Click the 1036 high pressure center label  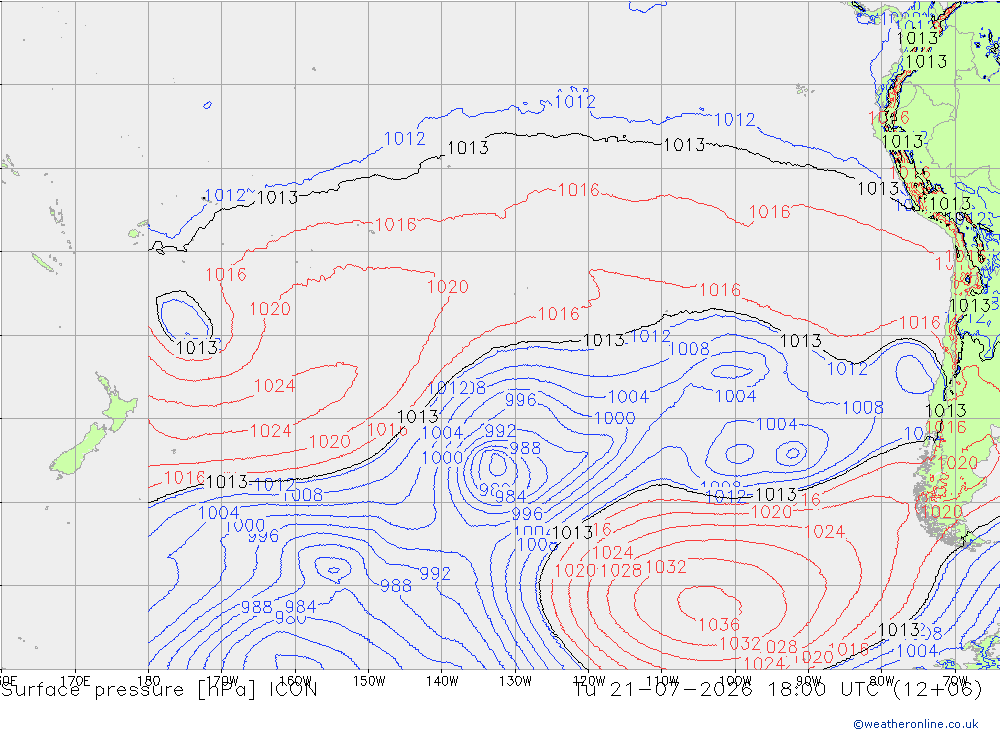click(x=719, y=625)
